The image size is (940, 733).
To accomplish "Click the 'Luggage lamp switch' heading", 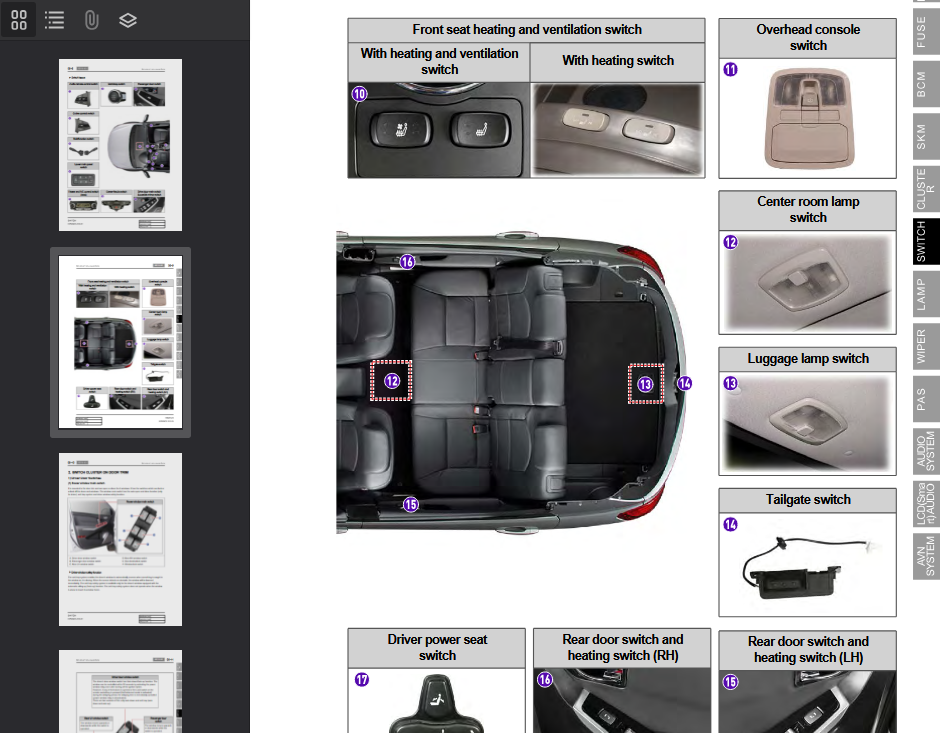I will click(808, 358).
